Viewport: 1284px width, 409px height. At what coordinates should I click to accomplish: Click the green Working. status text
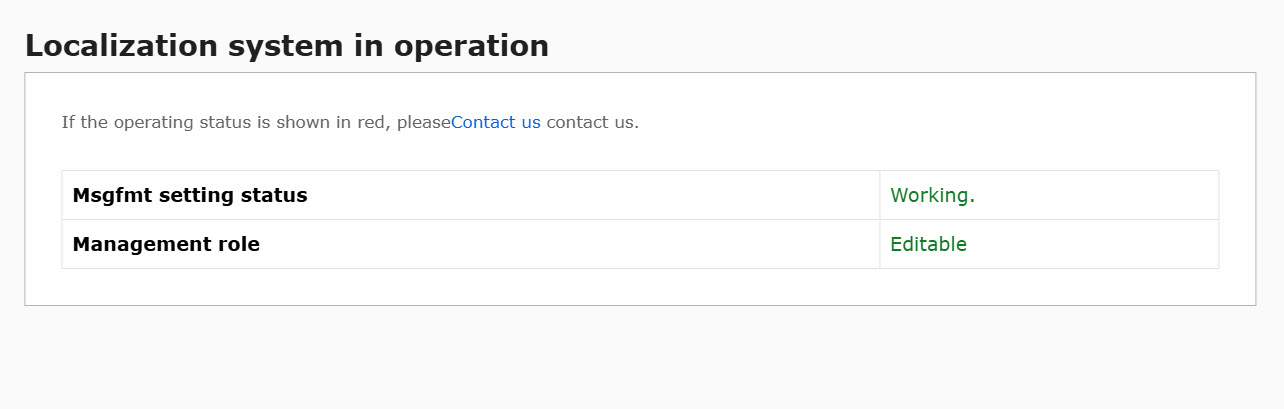click(932, 196)
